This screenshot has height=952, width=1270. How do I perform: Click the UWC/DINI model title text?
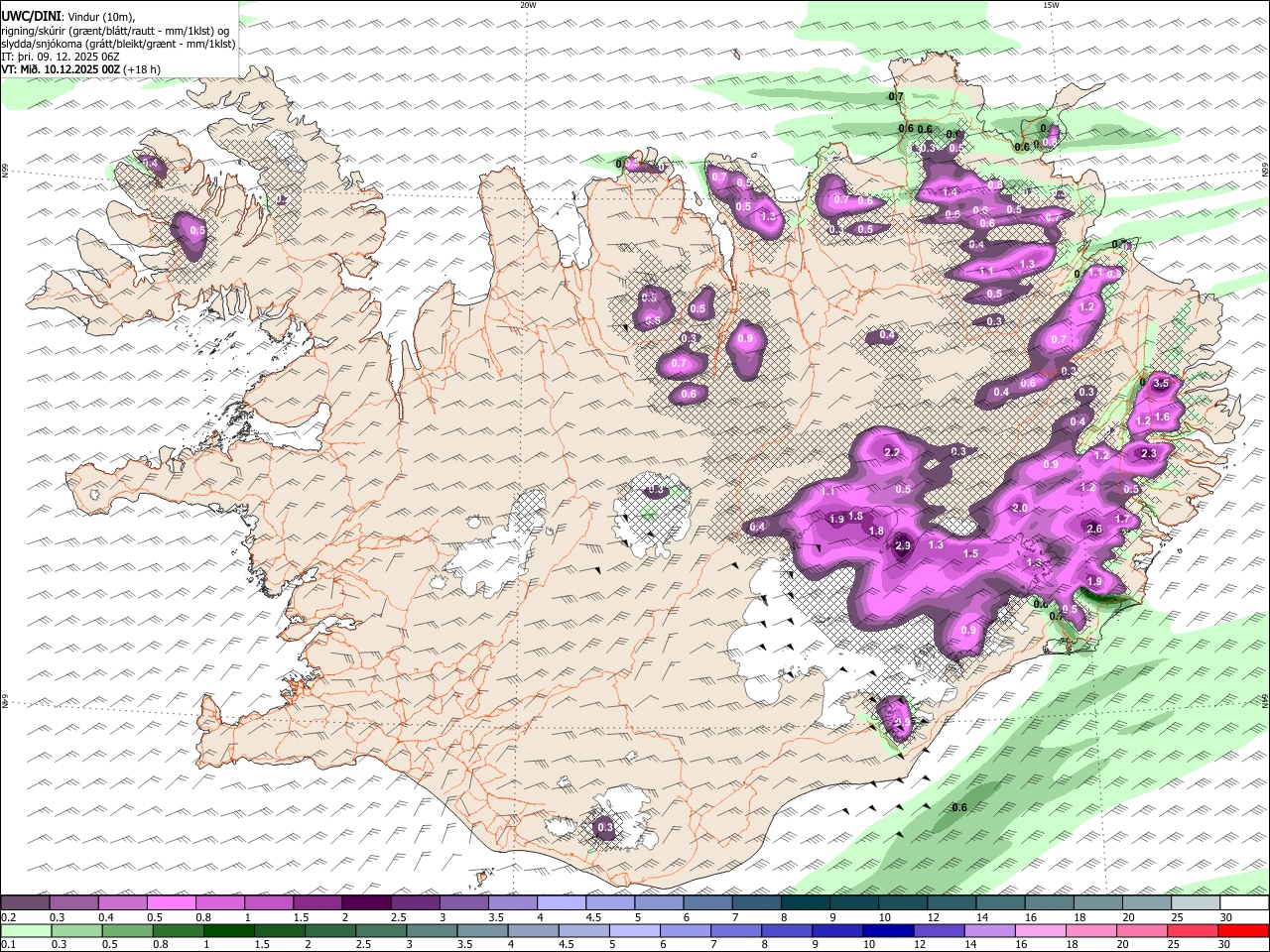tap(31, 17)
